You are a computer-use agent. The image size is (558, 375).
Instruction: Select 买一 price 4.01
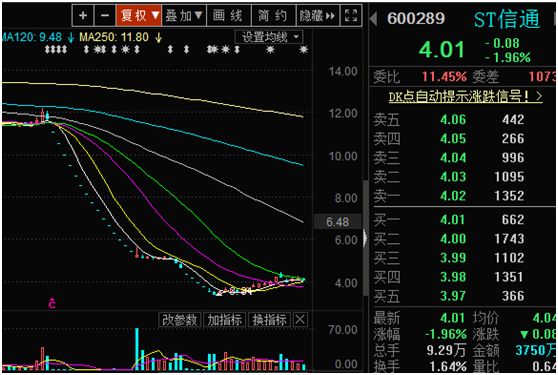pyautogui.click(x=453, y=220)
